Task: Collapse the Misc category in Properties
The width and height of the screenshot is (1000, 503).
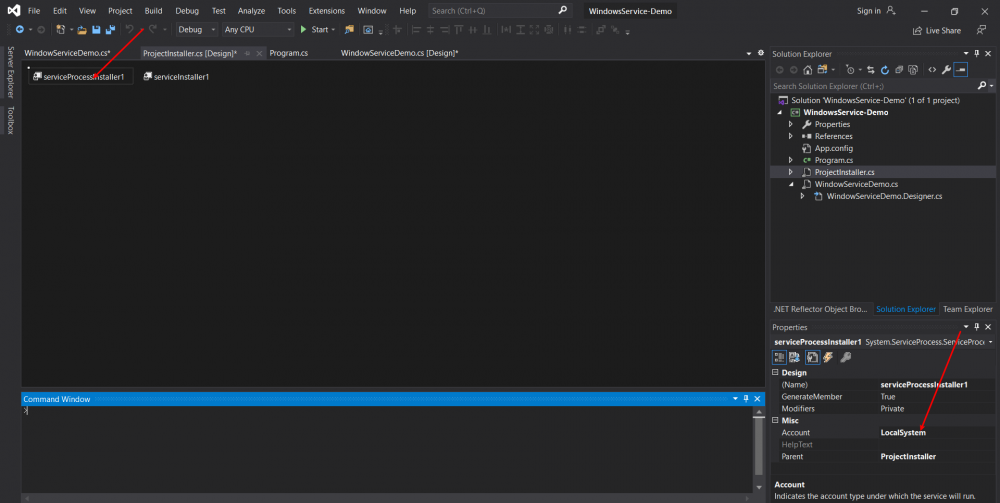Action: (776, 420)
